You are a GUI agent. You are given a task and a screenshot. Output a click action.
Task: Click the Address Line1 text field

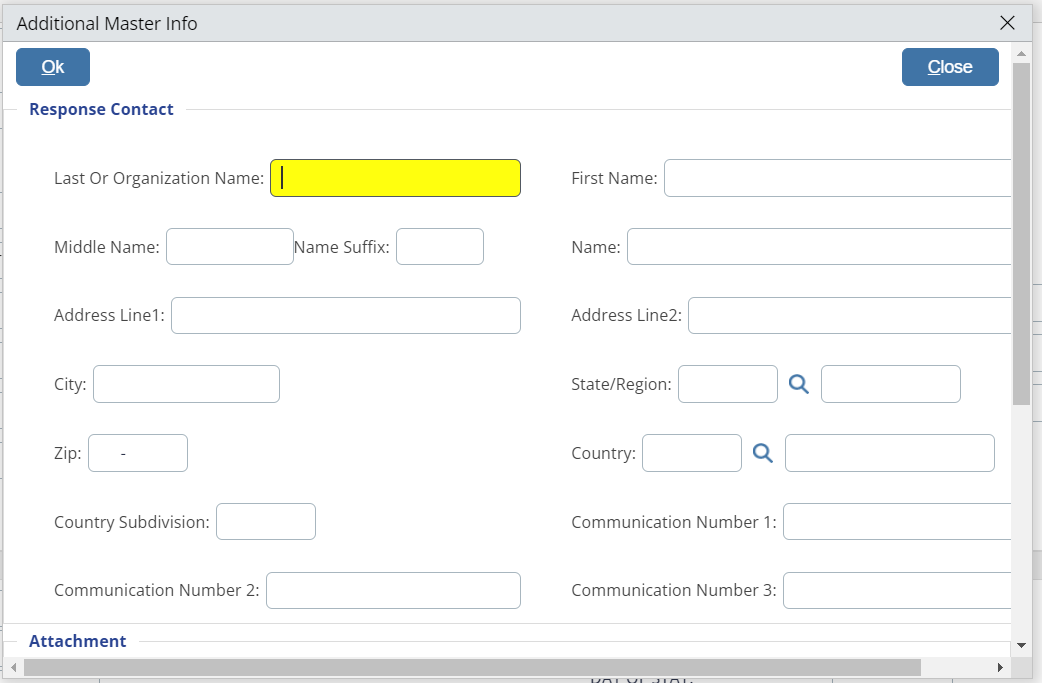click(346, 315)
